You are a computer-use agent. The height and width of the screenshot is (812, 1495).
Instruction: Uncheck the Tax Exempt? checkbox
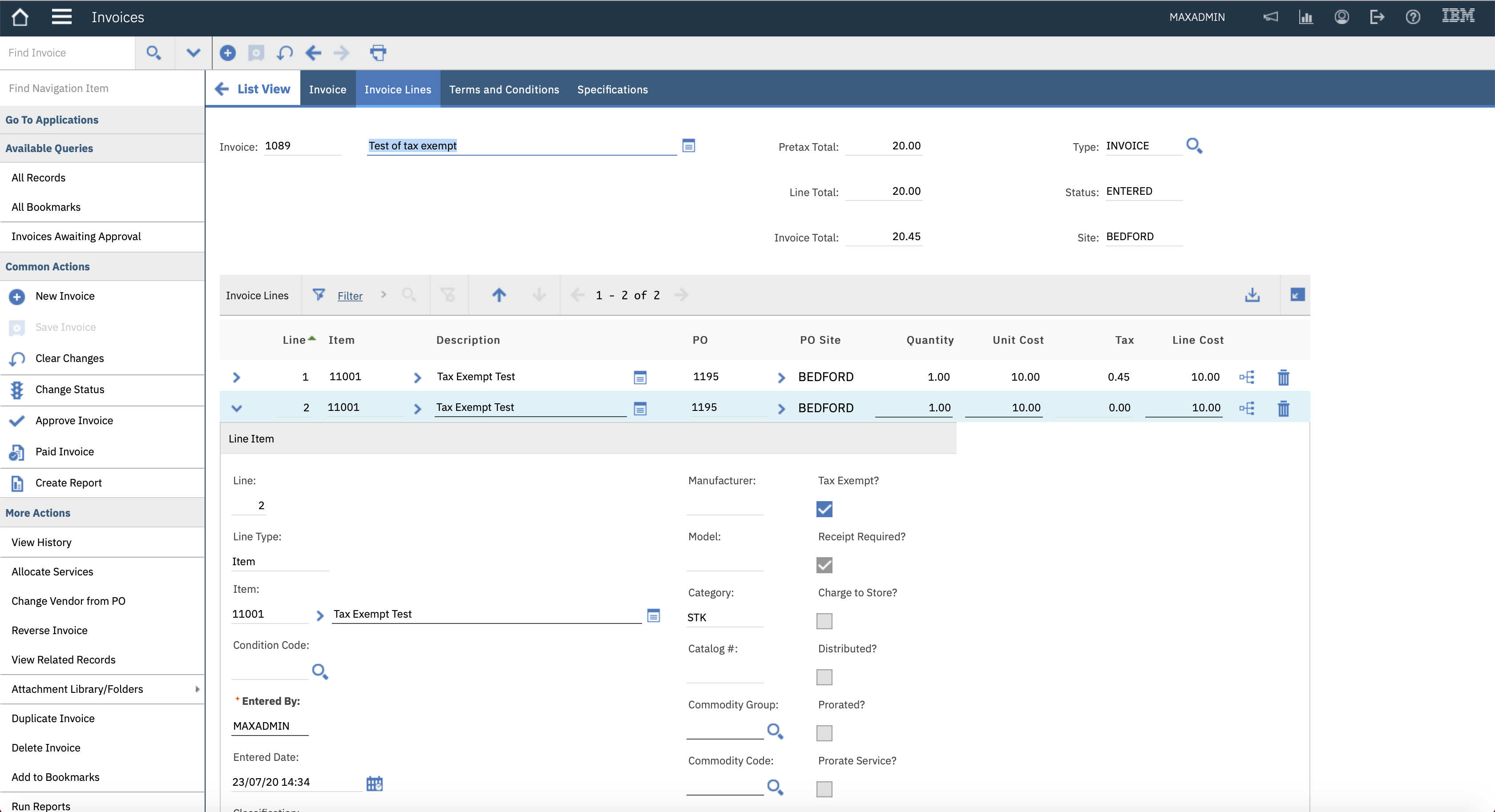[x=824, y=509]
